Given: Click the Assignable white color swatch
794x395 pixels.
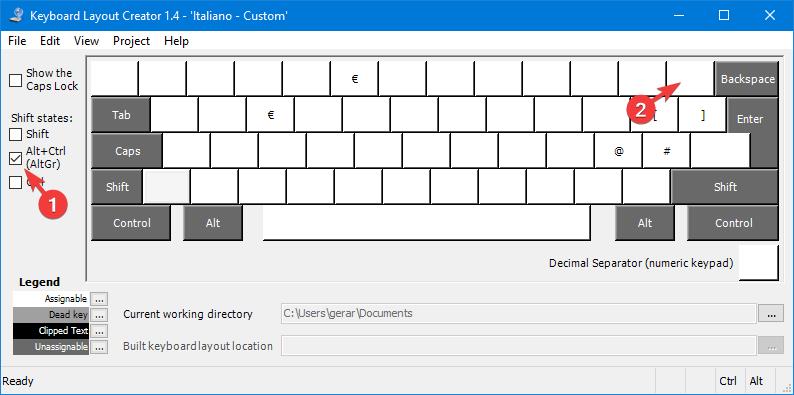Looking at the screenshot, I should 51,299.
